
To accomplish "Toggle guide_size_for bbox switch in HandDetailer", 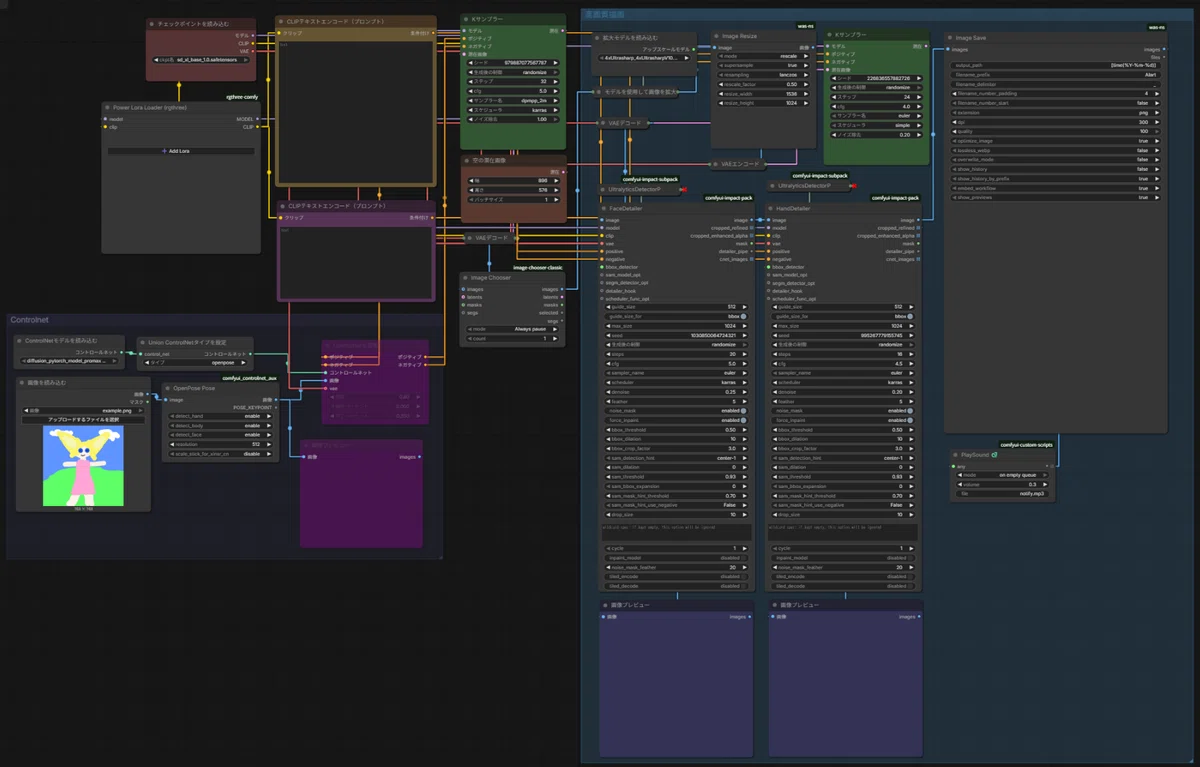I will pyautogui.click(x=912, y=316).
